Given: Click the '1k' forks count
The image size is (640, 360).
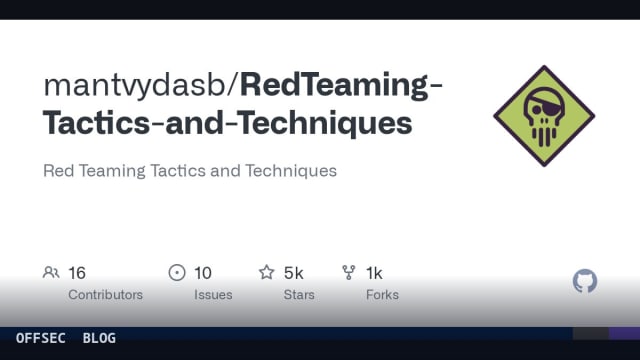Looking at the screenshot, I should pos(374,273).
